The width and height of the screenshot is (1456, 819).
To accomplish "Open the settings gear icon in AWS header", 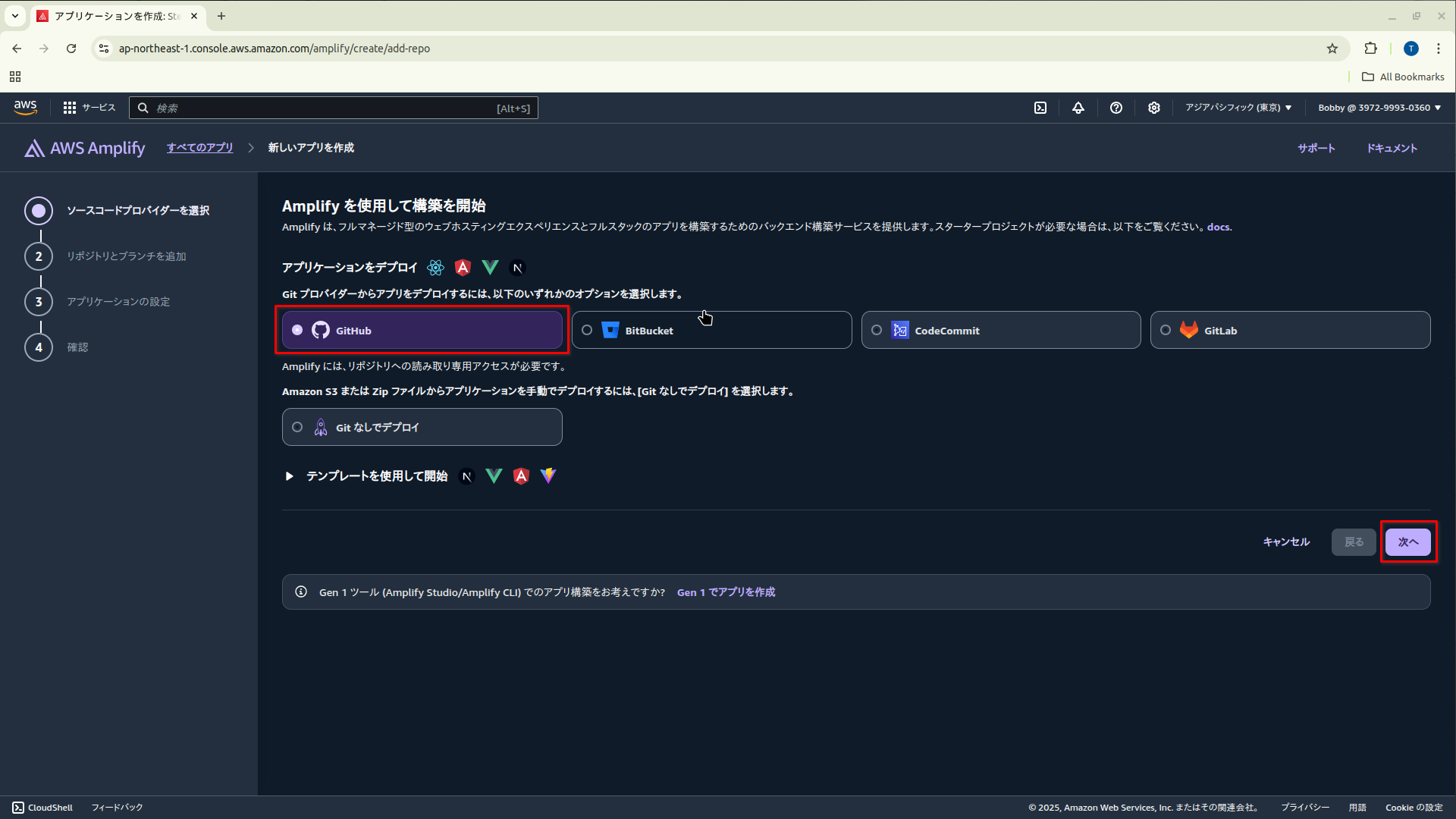I will [x=1154, y=108].
